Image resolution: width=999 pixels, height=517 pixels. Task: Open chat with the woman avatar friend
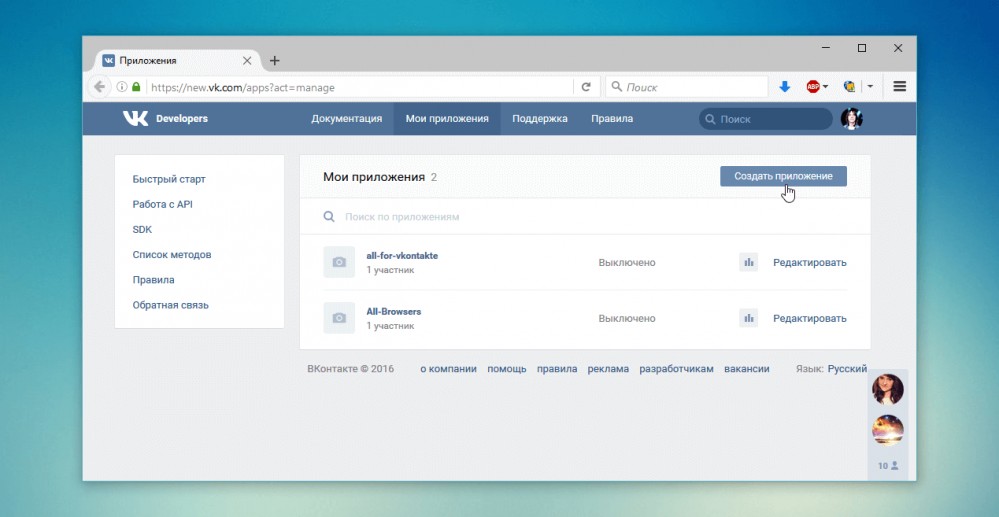(x=888, y=389)
